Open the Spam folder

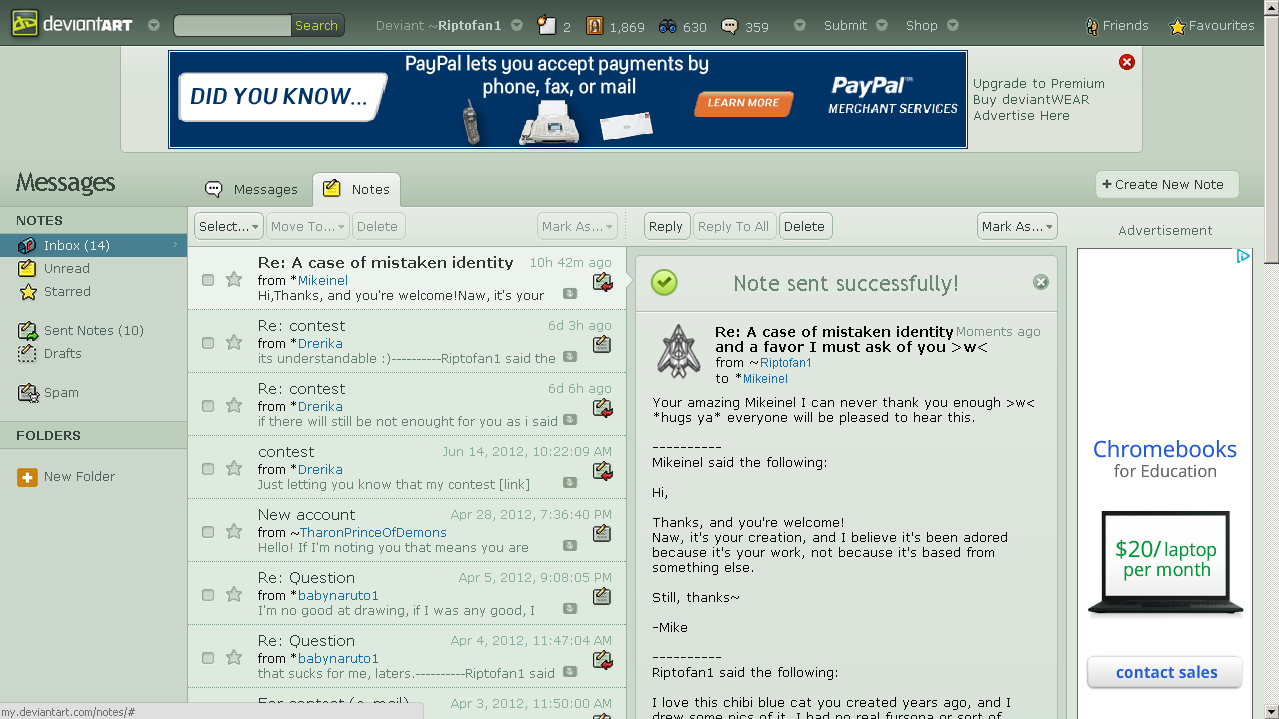pyautogui.click(x=61, y=393)
